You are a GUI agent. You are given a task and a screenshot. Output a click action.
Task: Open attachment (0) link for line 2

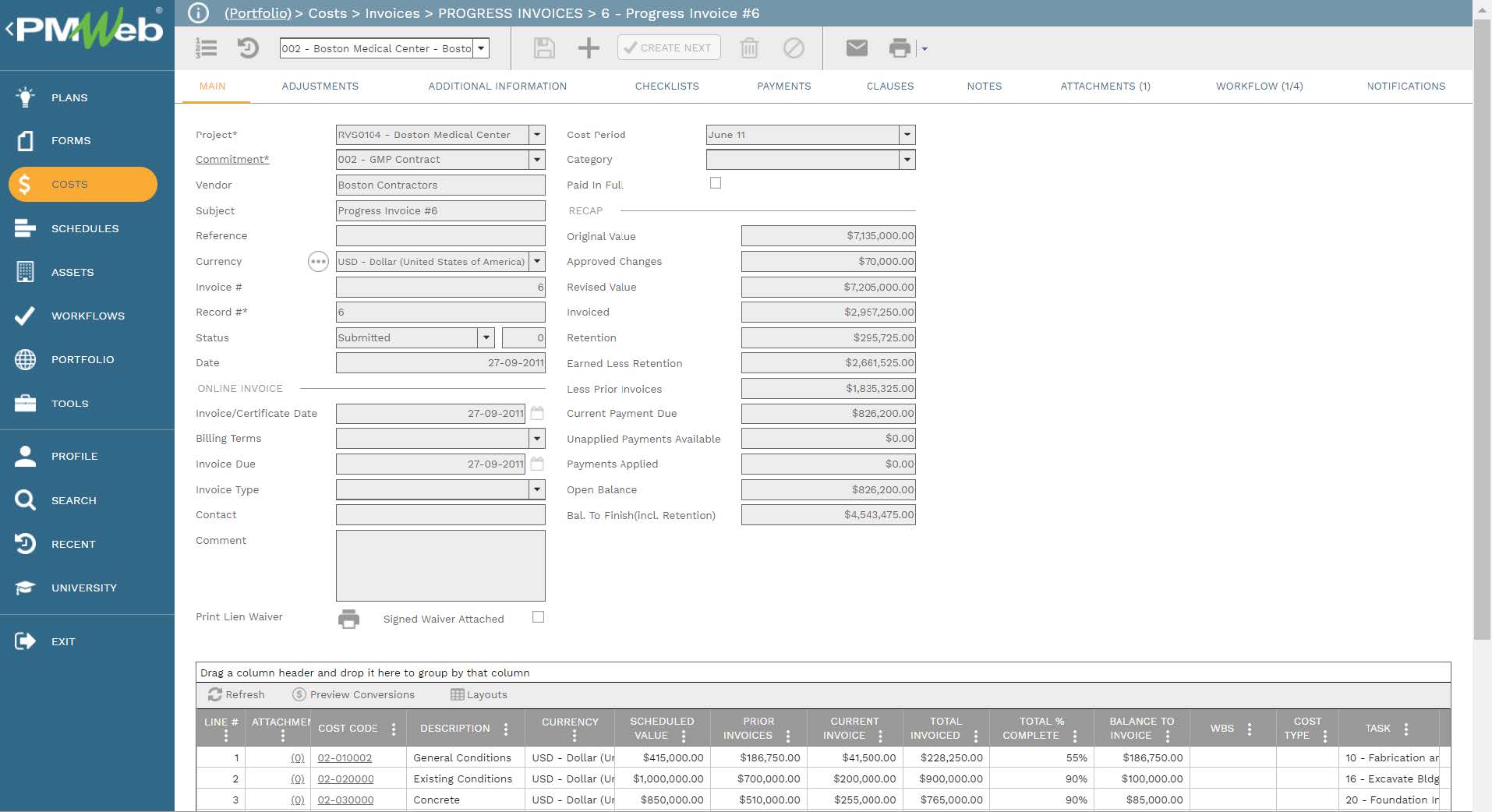point(298,779)
